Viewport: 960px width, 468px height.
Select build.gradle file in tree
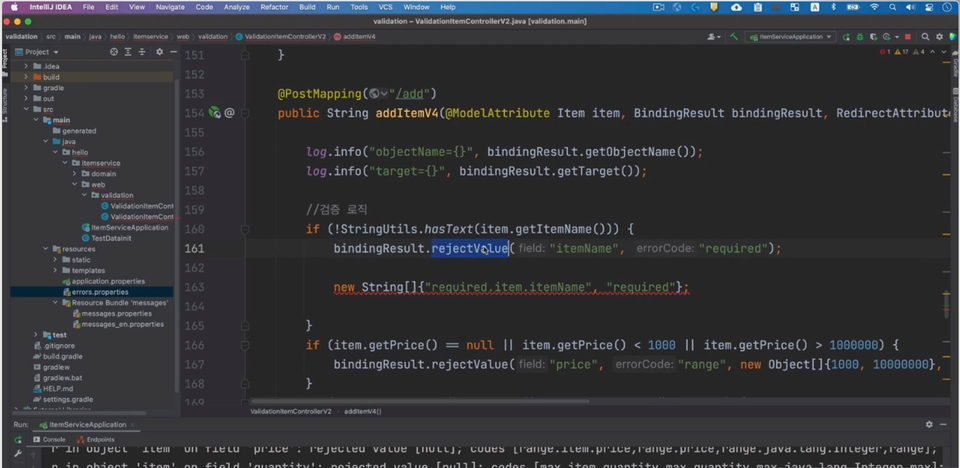tap(58, 356)
